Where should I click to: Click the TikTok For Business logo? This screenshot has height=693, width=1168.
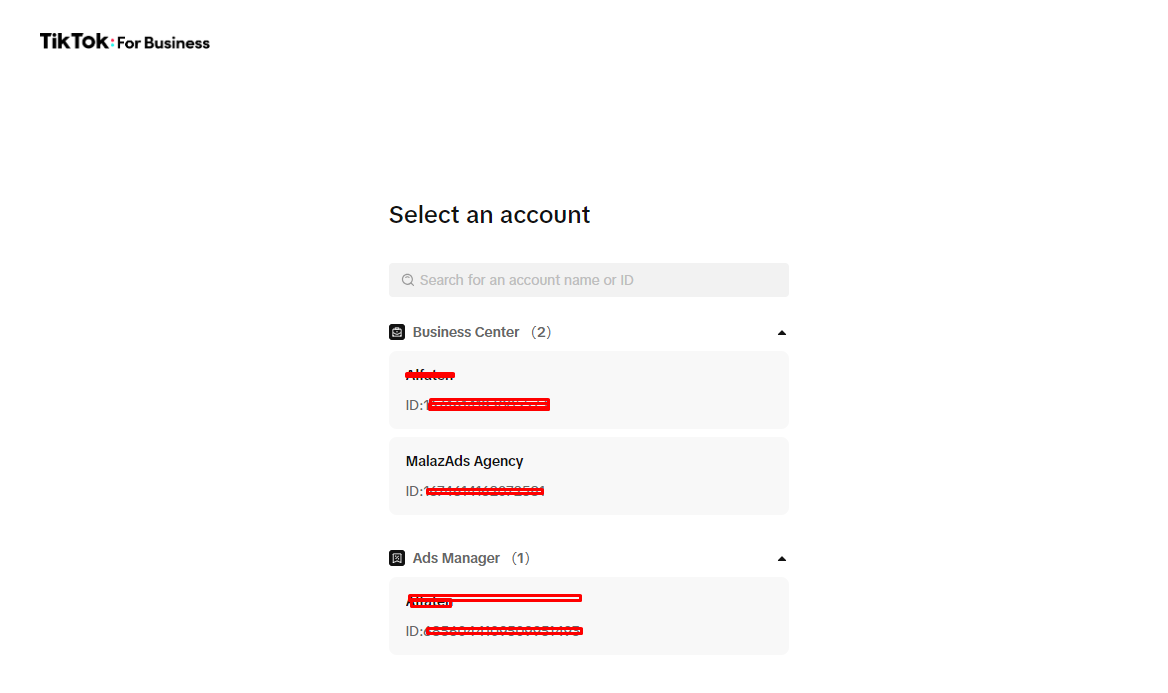click(x=125, y=42)
